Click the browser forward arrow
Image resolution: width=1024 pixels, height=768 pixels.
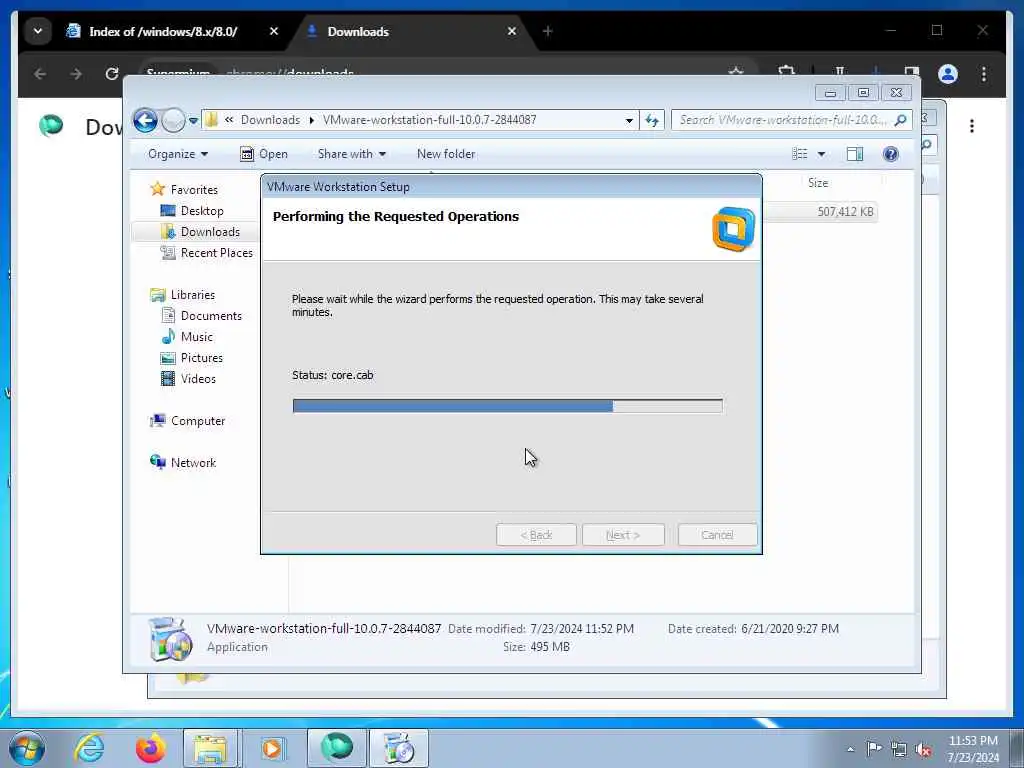(76, 74)
